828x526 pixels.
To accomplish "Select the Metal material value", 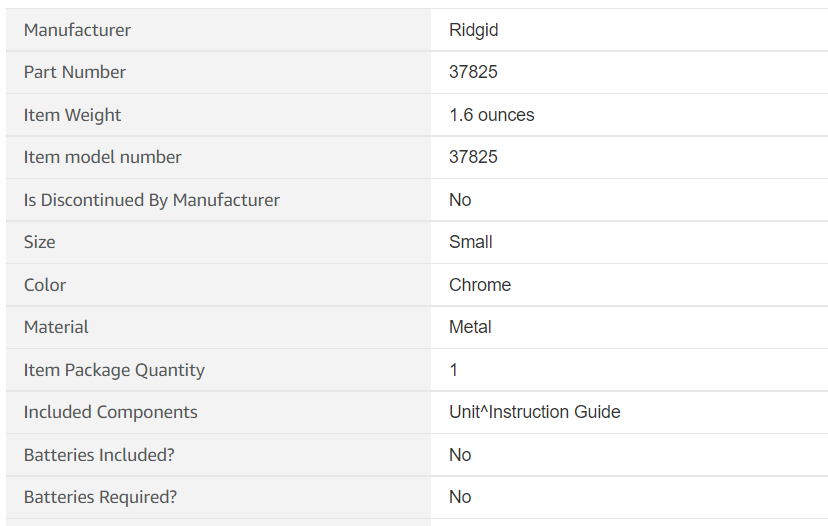I will click(x=470, y=327).
